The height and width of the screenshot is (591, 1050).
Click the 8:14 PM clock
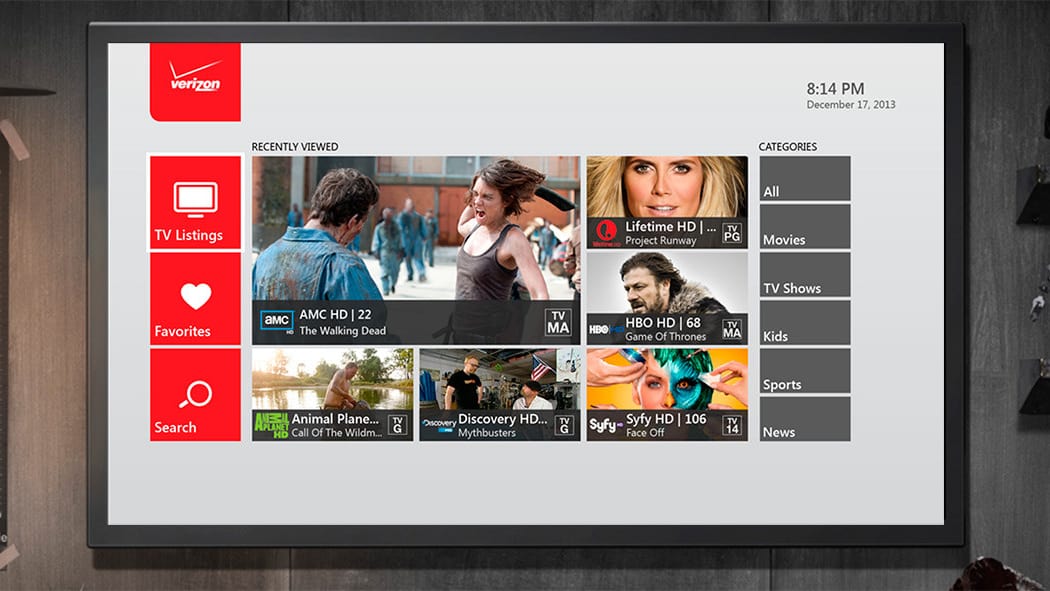(x=835, y=88)
